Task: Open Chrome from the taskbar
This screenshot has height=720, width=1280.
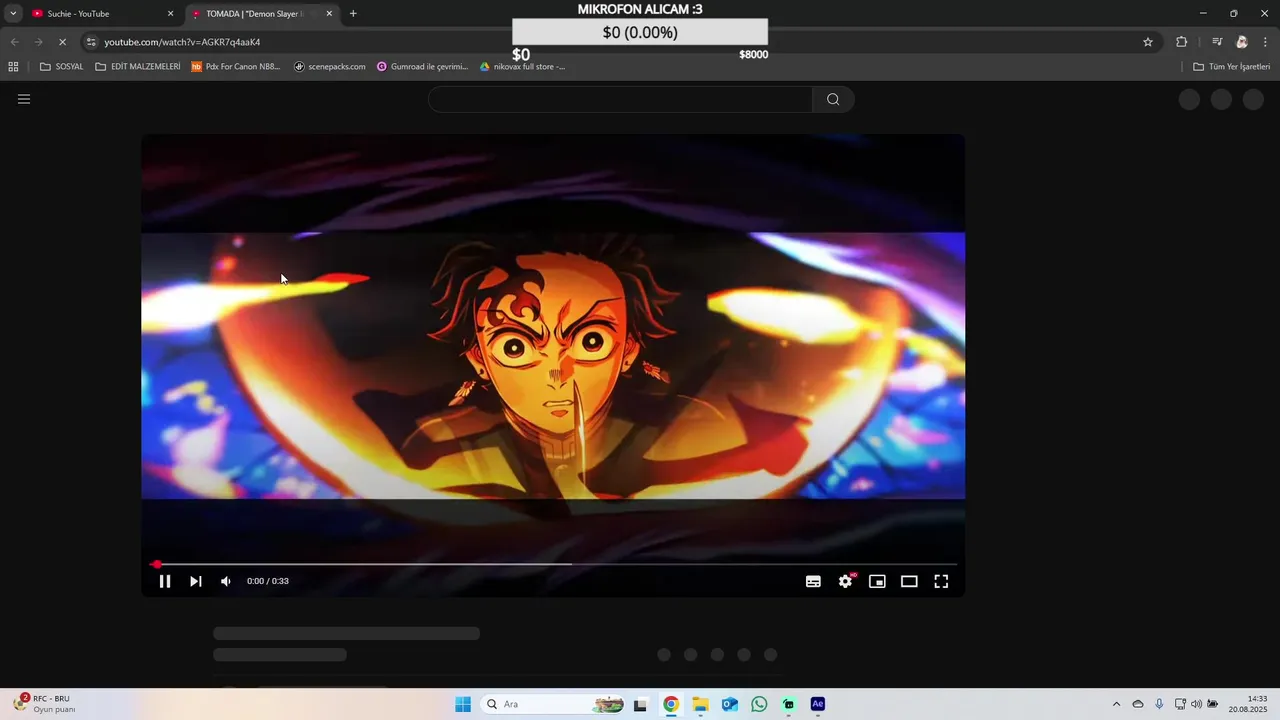Action: tap(671, 704)
